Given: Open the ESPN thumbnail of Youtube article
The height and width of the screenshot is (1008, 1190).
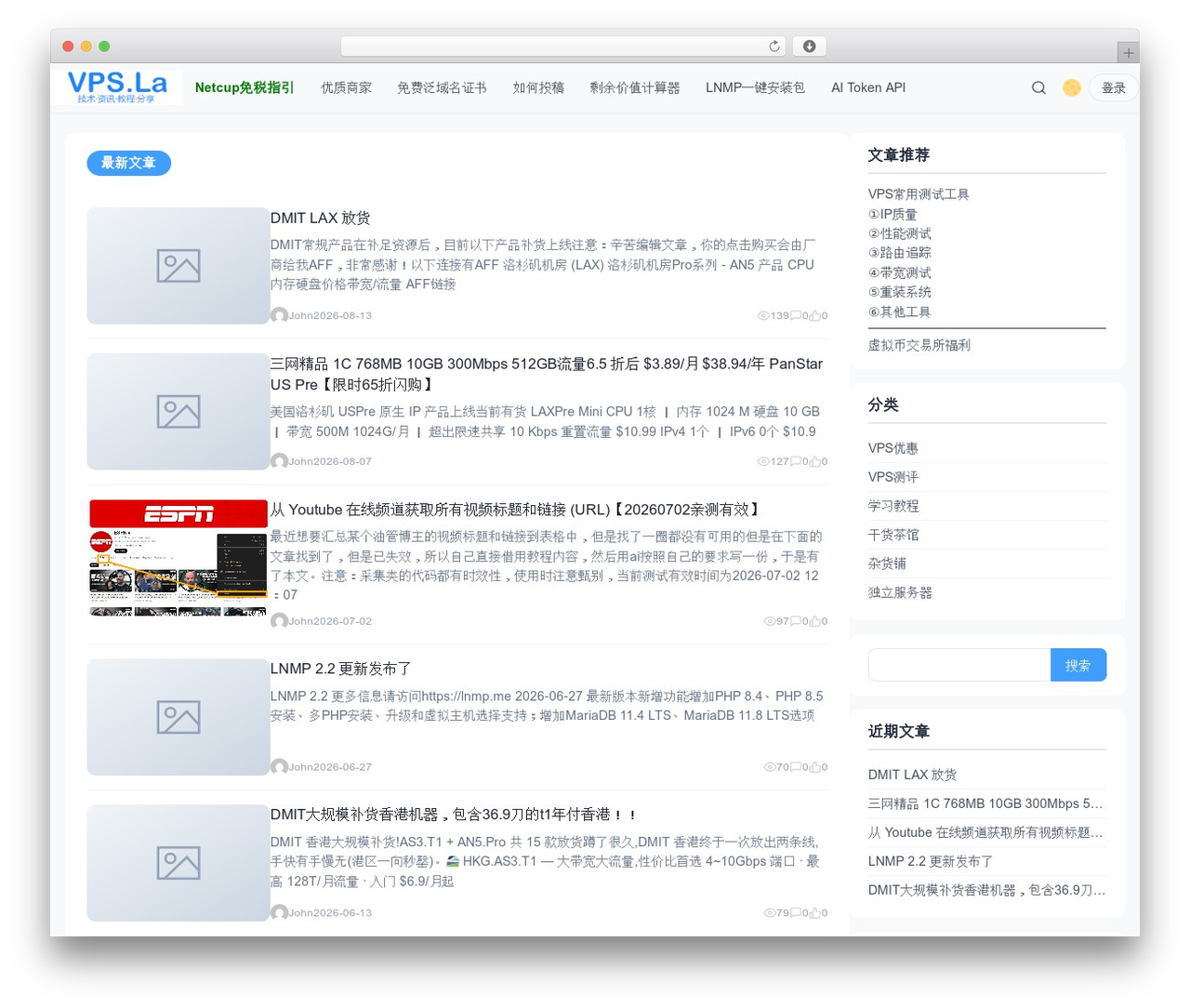Looking at the screenshot, I should pyautogui.click(x=178, y=557).
